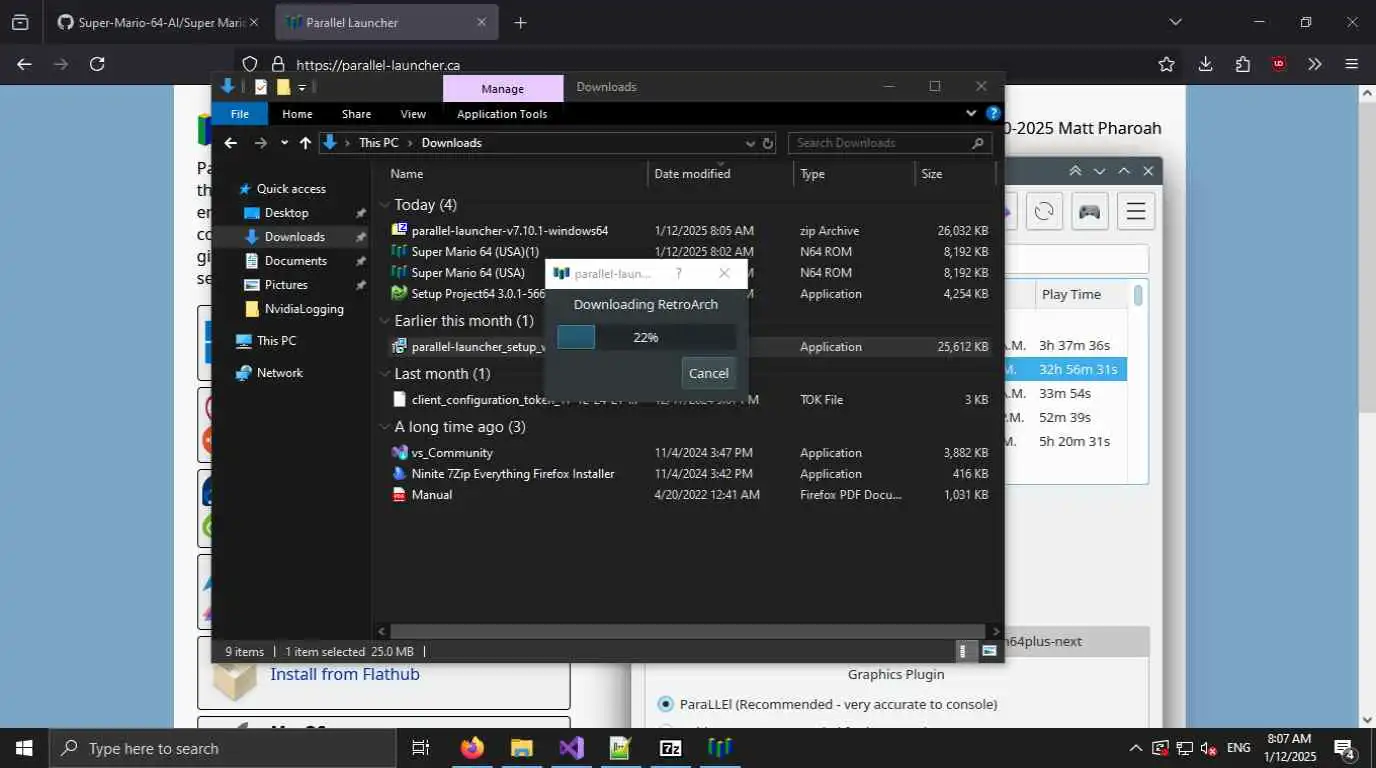Select the Application Tools tab

coord(502,114)
